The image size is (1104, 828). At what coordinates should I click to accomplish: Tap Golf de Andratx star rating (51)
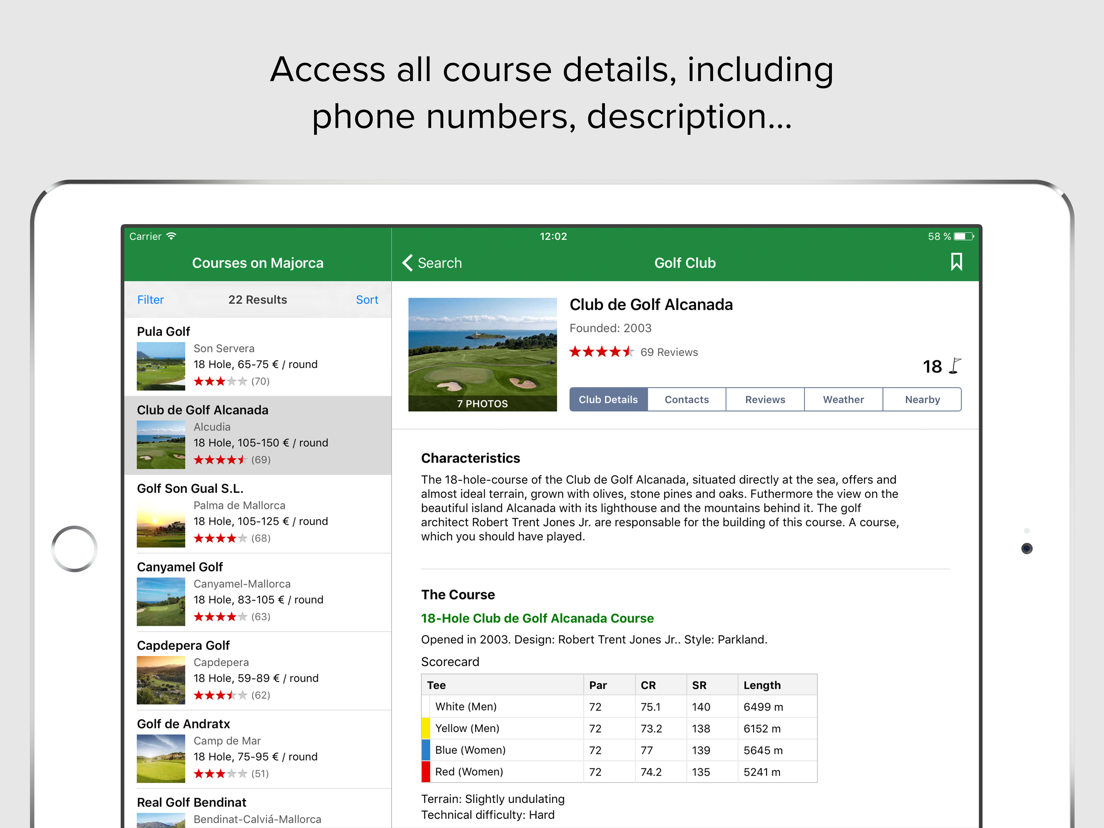click(232, 774)
